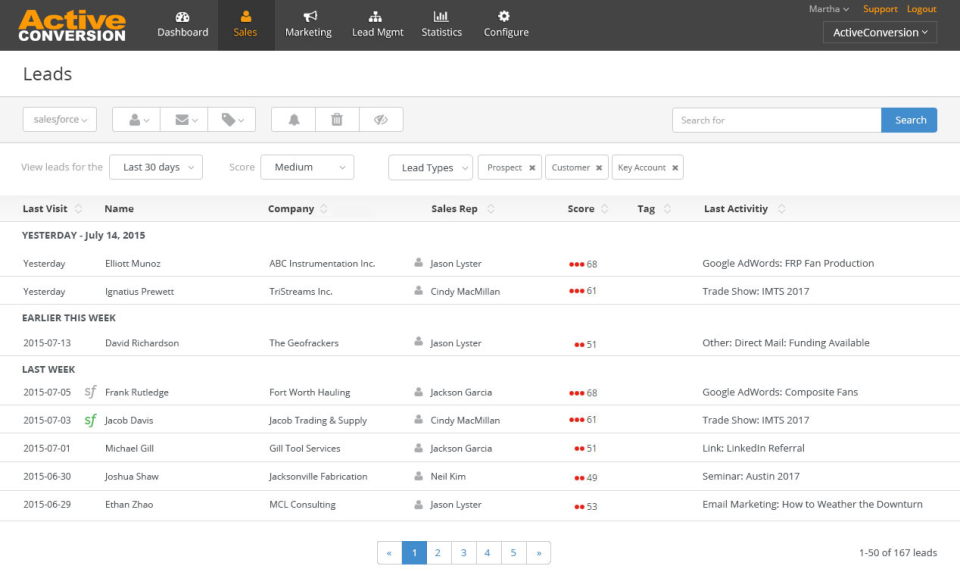The height and width of the screenshot is (588, 960).
Task: Click the alert bell icon
Action: [292, 119]
